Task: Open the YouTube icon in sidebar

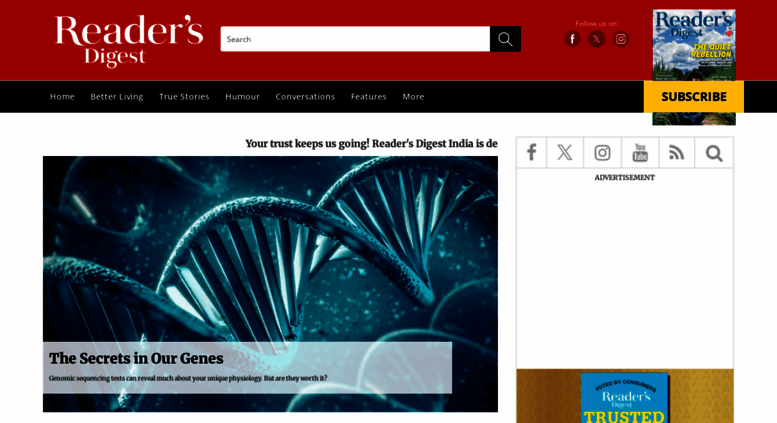Action: point(640,153)
